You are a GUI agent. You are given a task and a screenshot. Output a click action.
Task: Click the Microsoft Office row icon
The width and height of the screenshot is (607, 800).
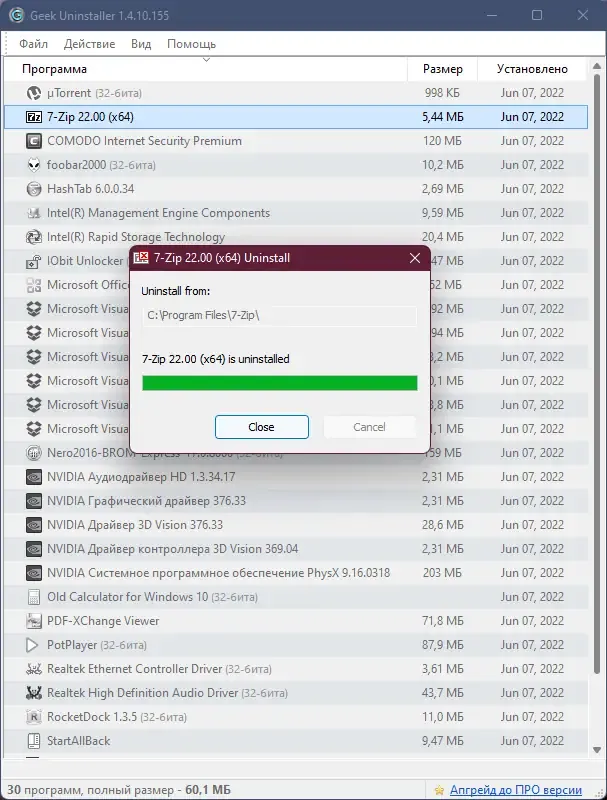coord(34,285)
